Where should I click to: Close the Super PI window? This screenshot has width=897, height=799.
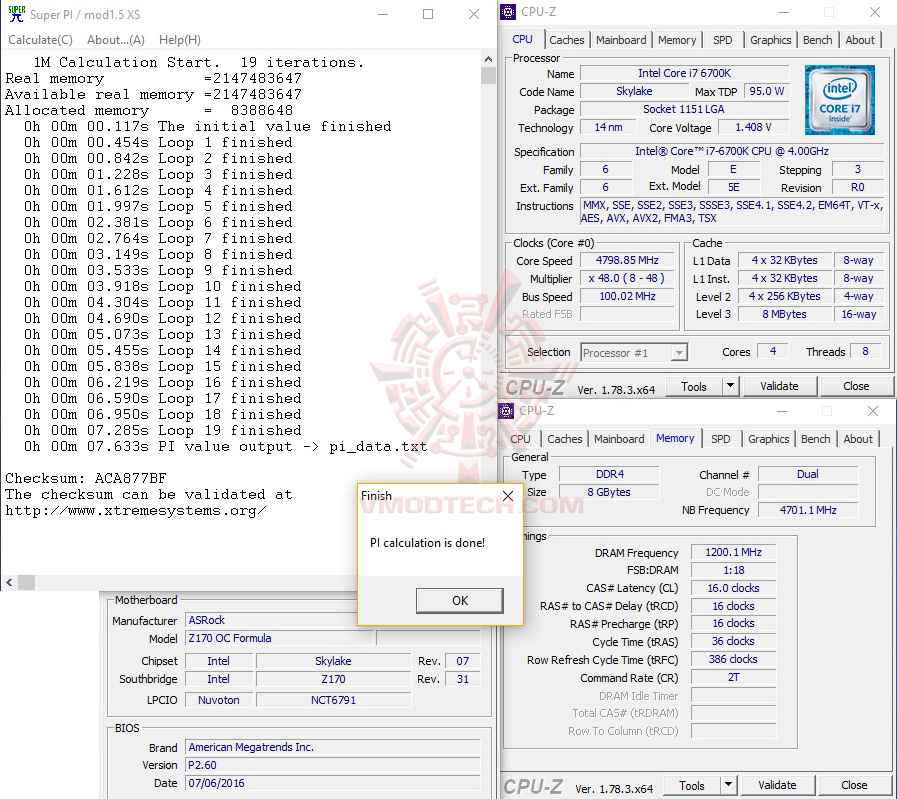coord(474,14)
